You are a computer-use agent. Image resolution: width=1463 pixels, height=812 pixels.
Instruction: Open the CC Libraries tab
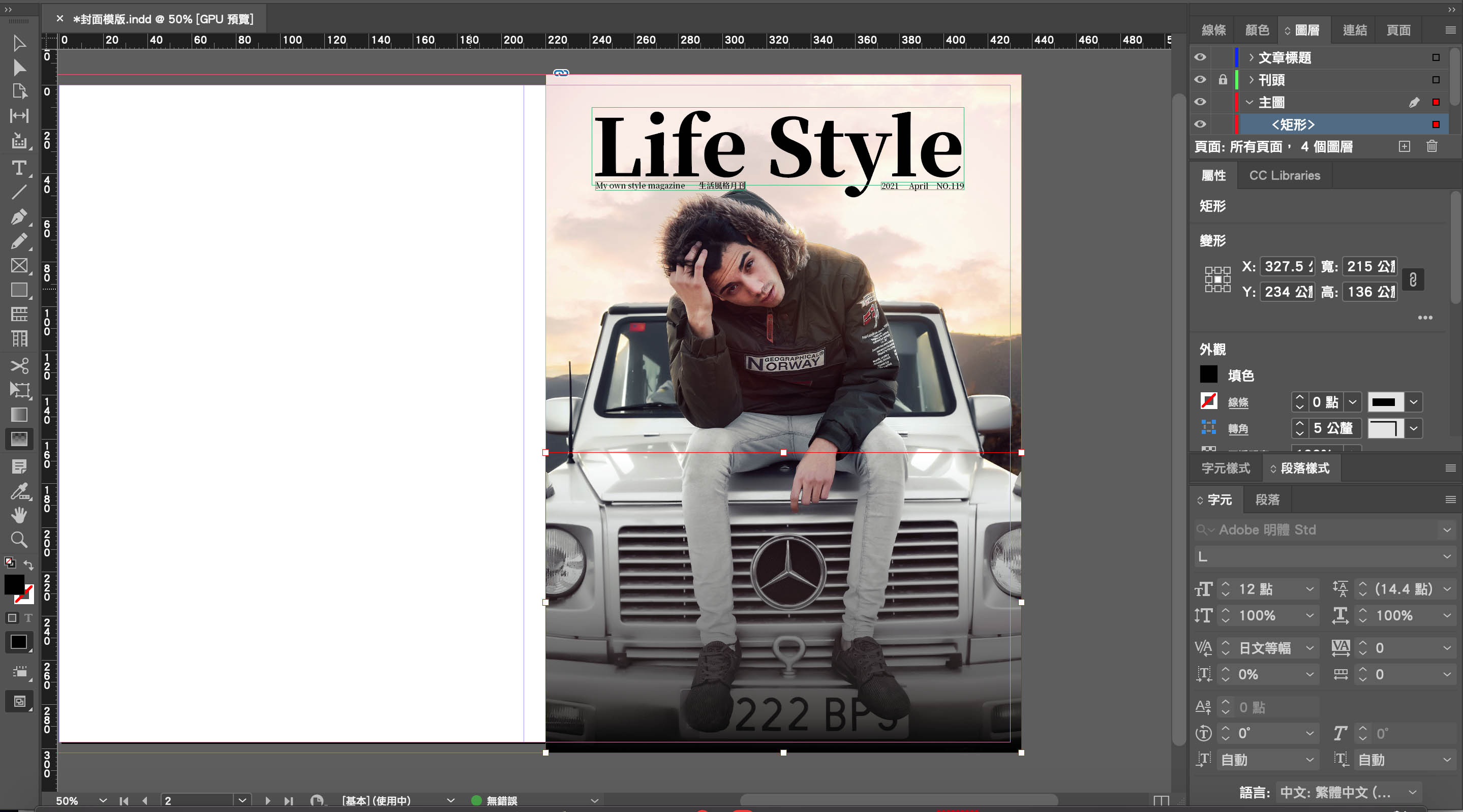coord(1284,175)
